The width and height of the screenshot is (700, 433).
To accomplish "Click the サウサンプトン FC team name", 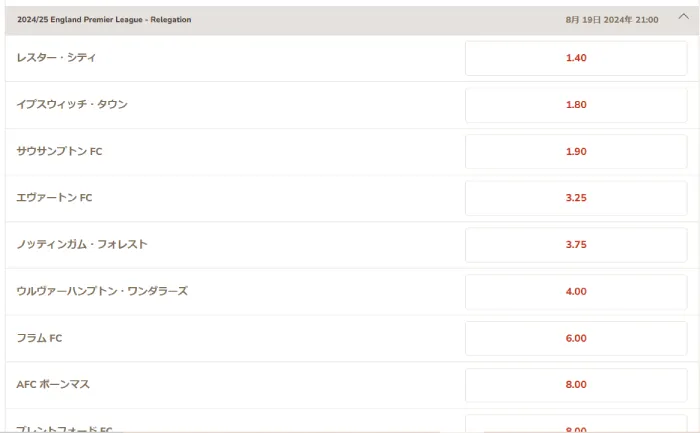I will [x=59, y=151].
